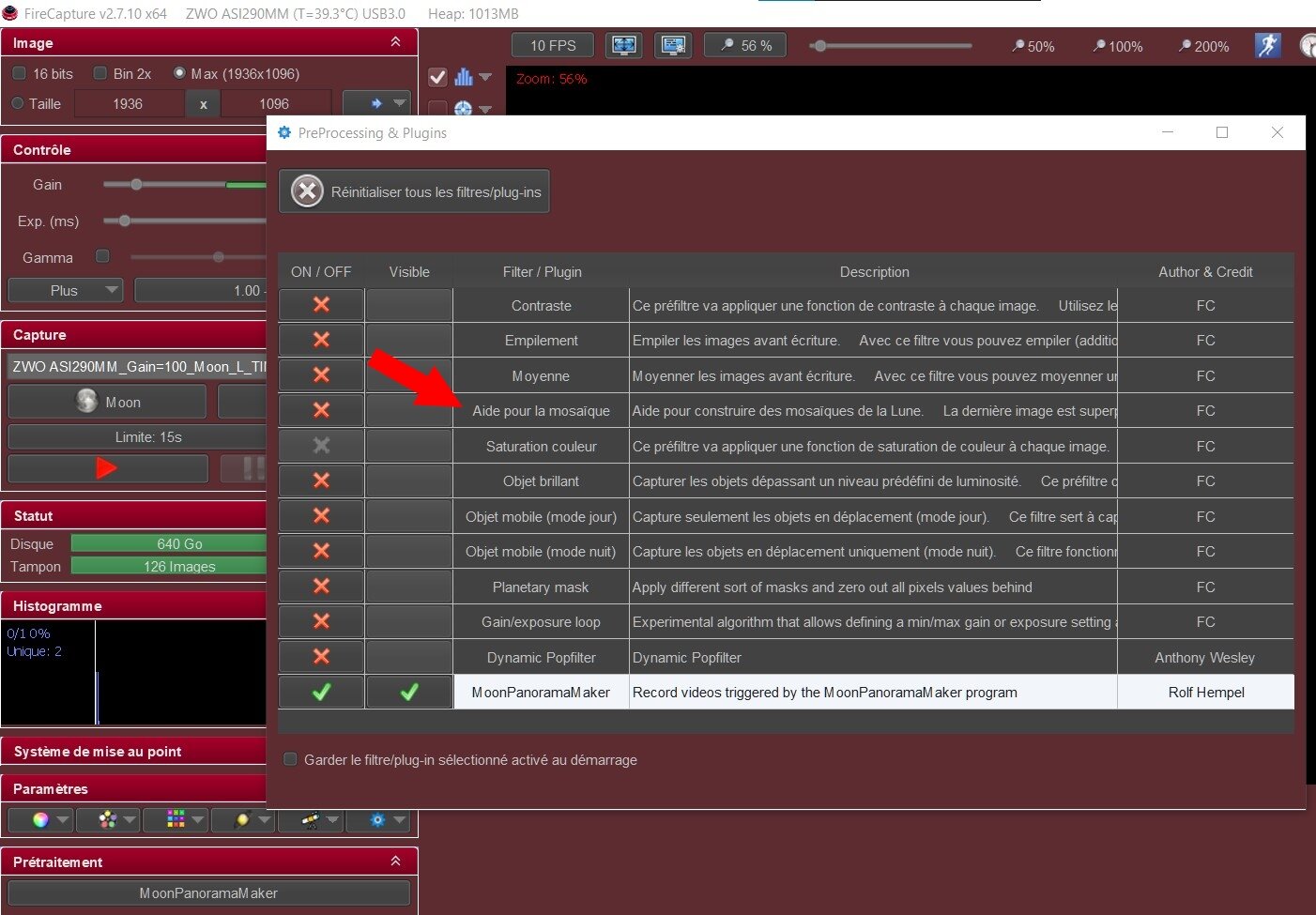This screenshot has width=1316, height=915.
Task: Select the Max (1936x1096) radio button
Action: [179, 73]
